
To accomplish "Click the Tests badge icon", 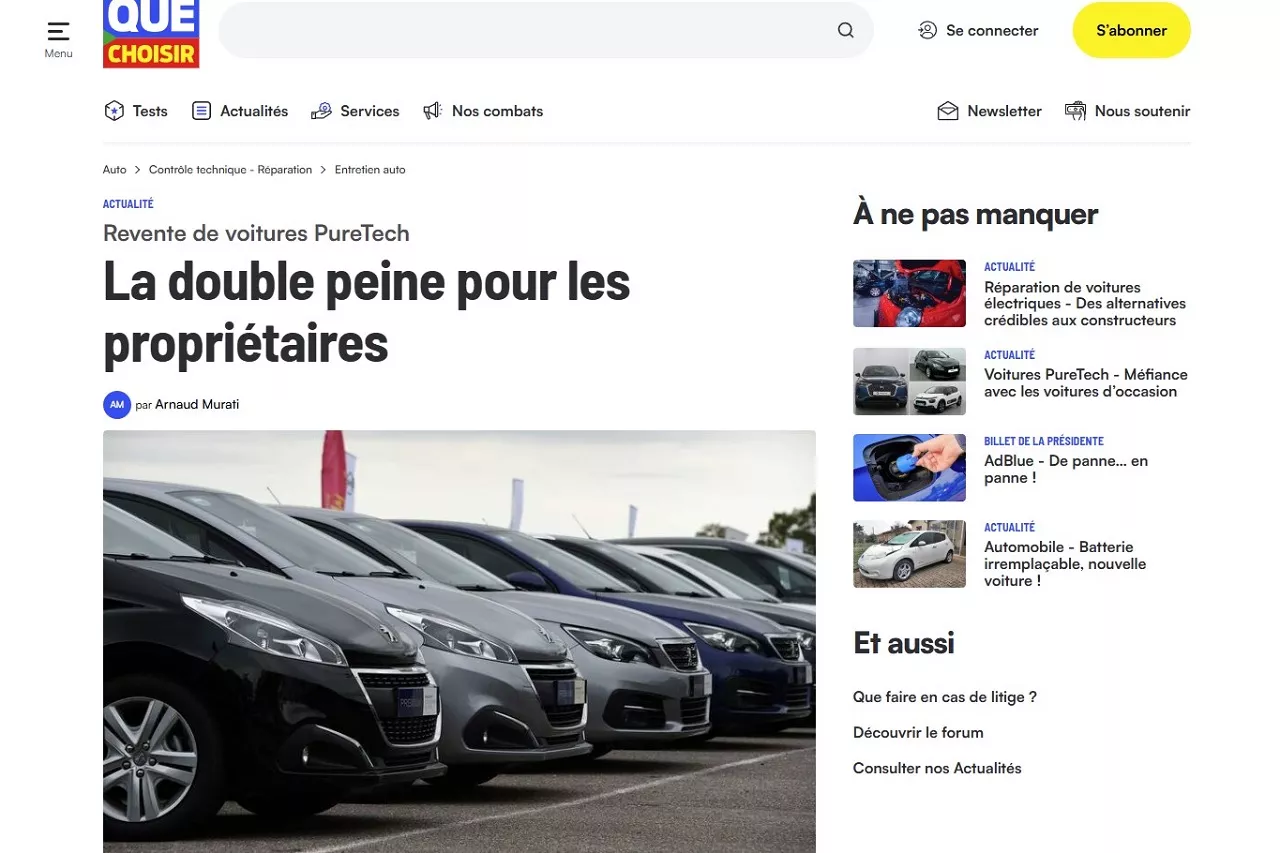I will (x=114, y=111).
